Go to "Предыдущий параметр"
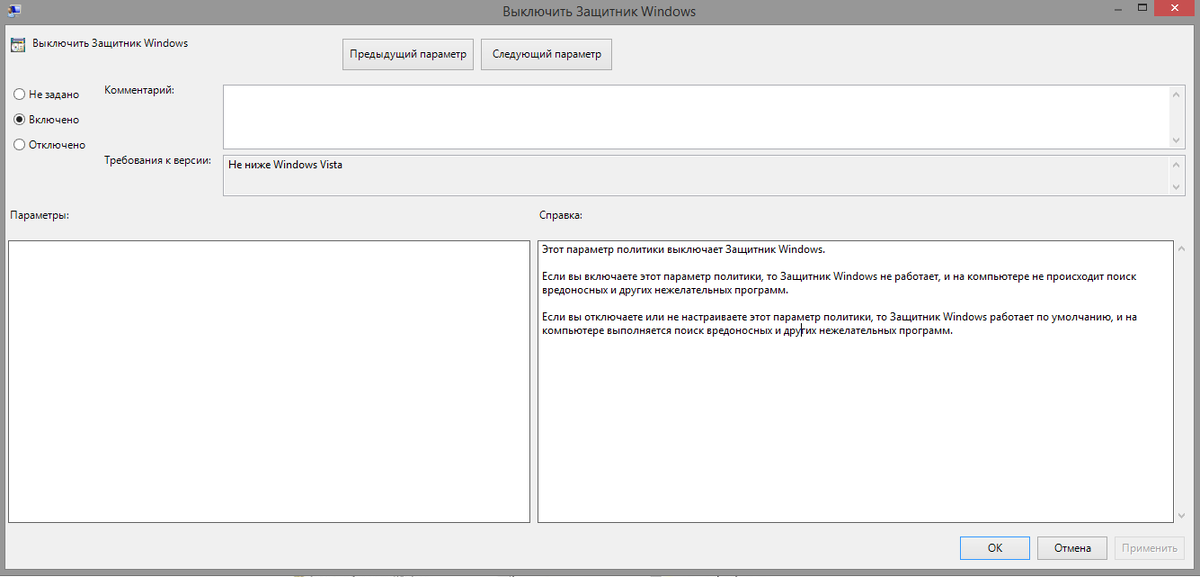1200x577 pixels. pos(408,54)
